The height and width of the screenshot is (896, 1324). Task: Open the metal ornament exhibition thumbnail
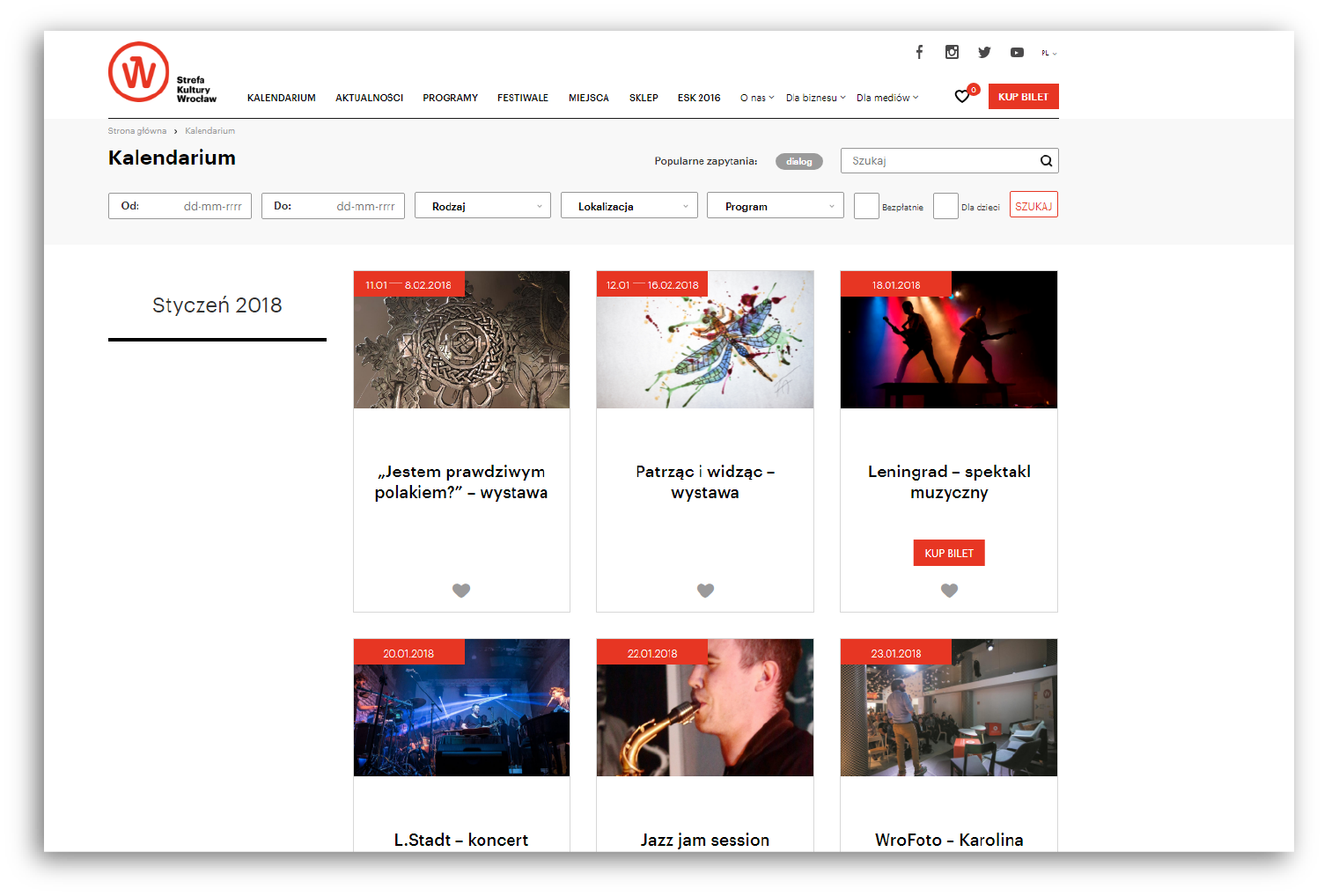coord(461,340)
